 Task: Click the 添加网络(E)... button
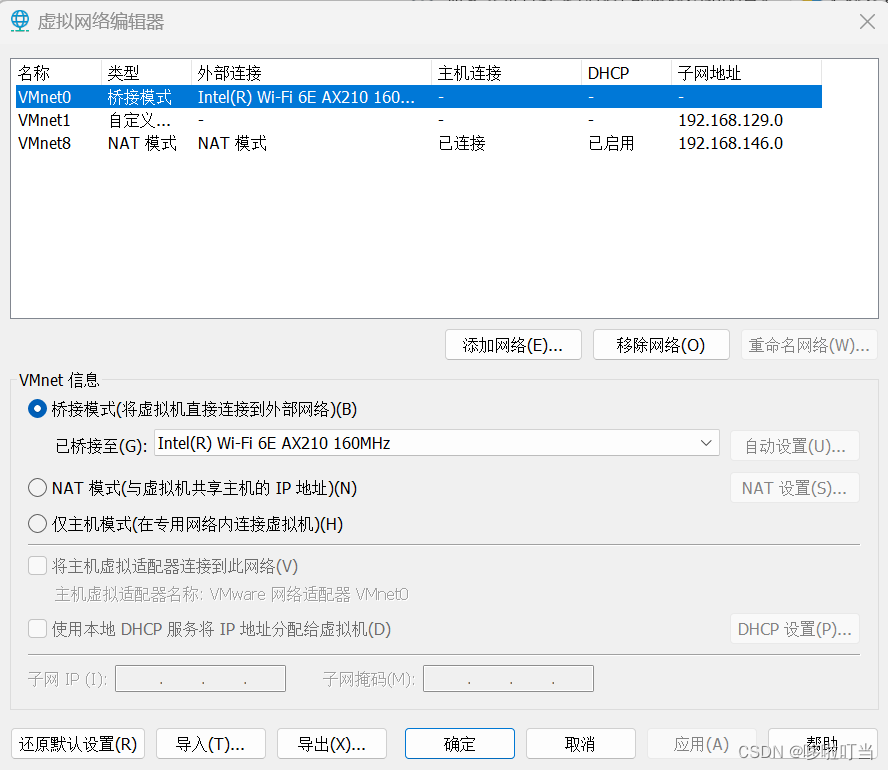(x=513, y=345)
